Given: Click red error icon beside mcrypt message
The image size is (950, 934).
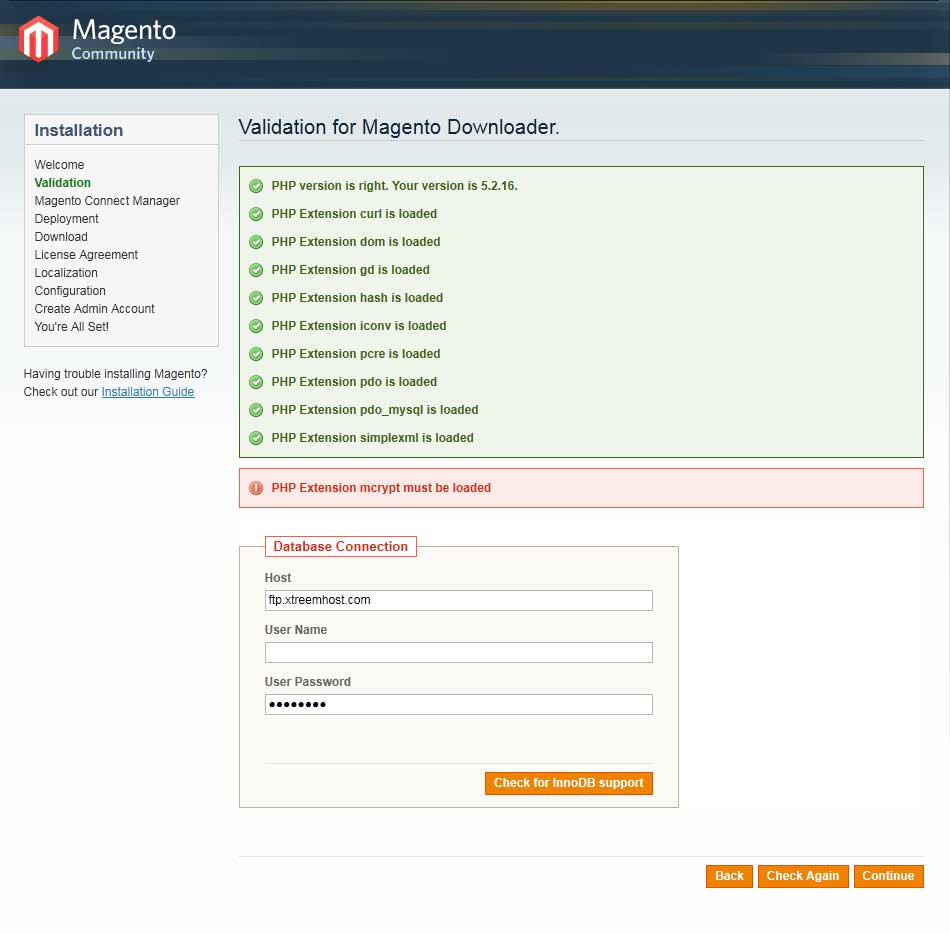Looking at the screenshot, I should click(x=256, y=488).
